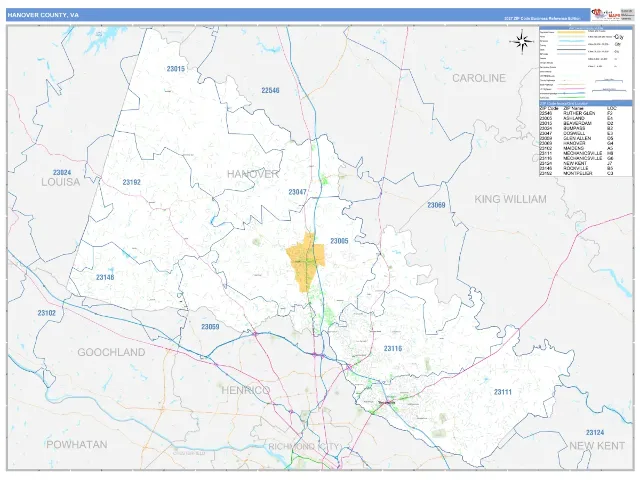Viewport: 640px width, 480px height.
Task: Click the orange Ashland town area
Action: tap(306, 262)
